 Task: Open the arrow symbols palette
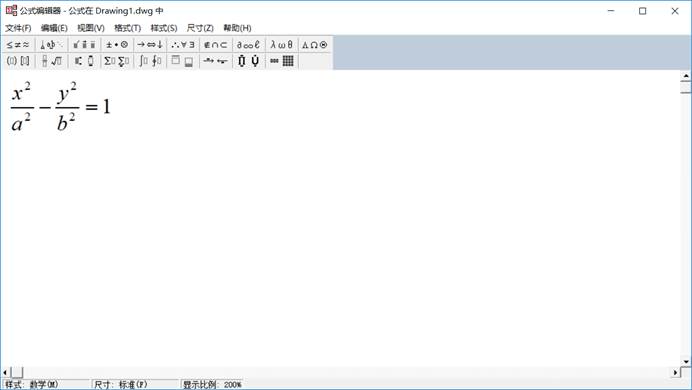[x=150, y=45]
